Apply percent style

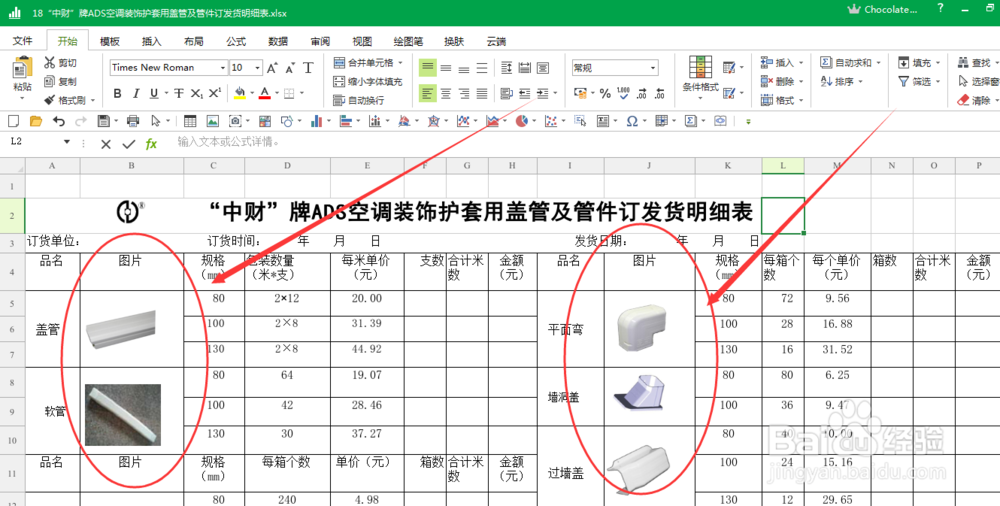pos(605,94)
